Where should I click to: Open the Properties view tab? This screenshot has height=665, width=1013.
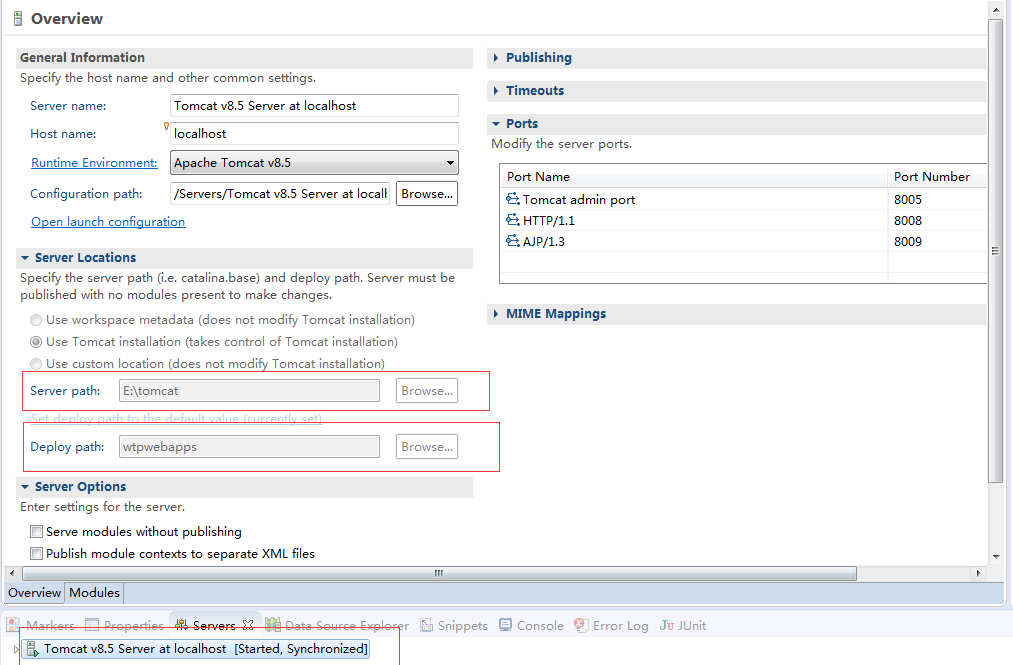pyautogui.click(x=125, y=625)
